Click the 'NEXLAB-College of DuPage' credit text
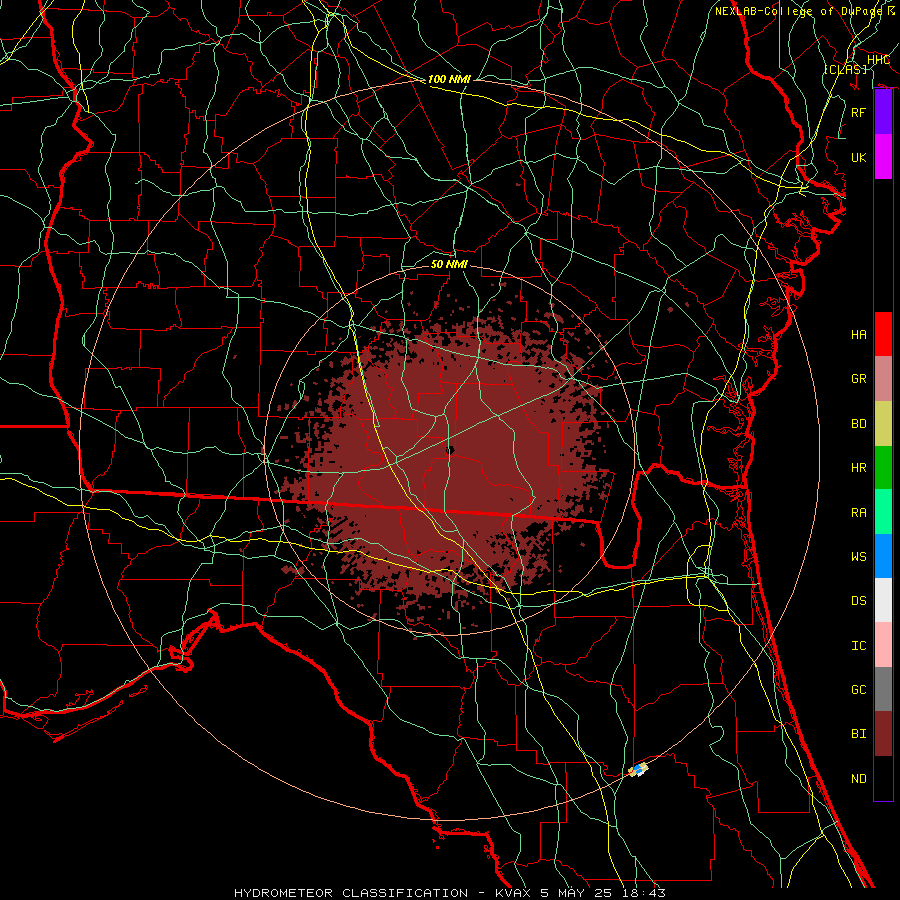This screenshot has height=900, width=900. [x=800, y=11]
